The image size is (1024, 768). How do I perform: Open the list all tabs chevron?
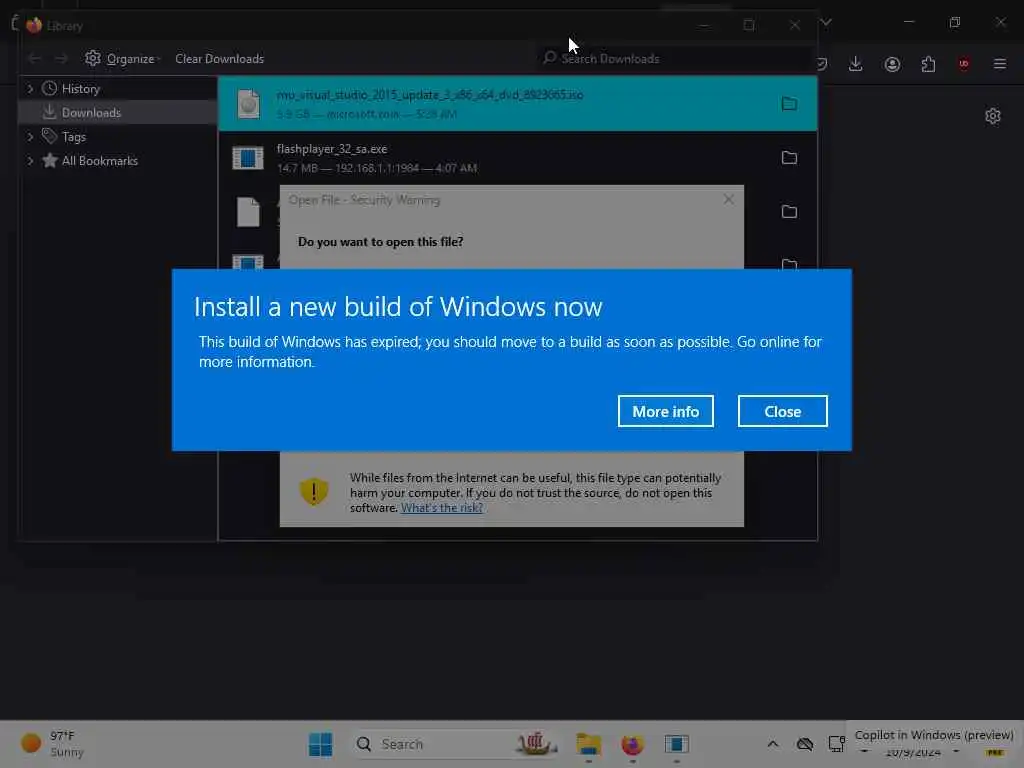(x=826, y=22)
